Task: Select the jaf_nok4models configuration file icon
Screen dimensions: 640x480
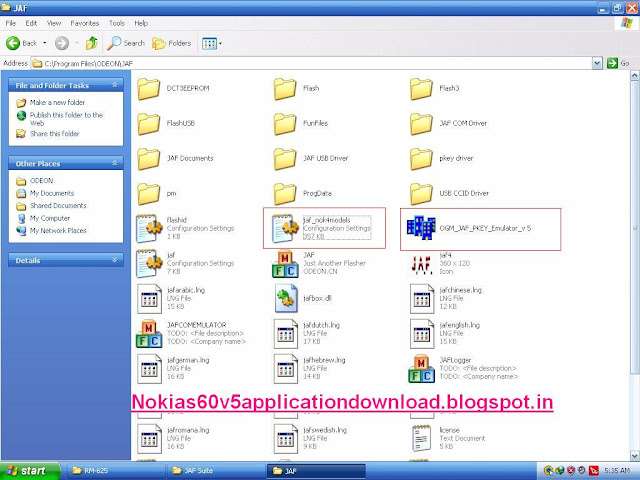Action: click(285, 229)
